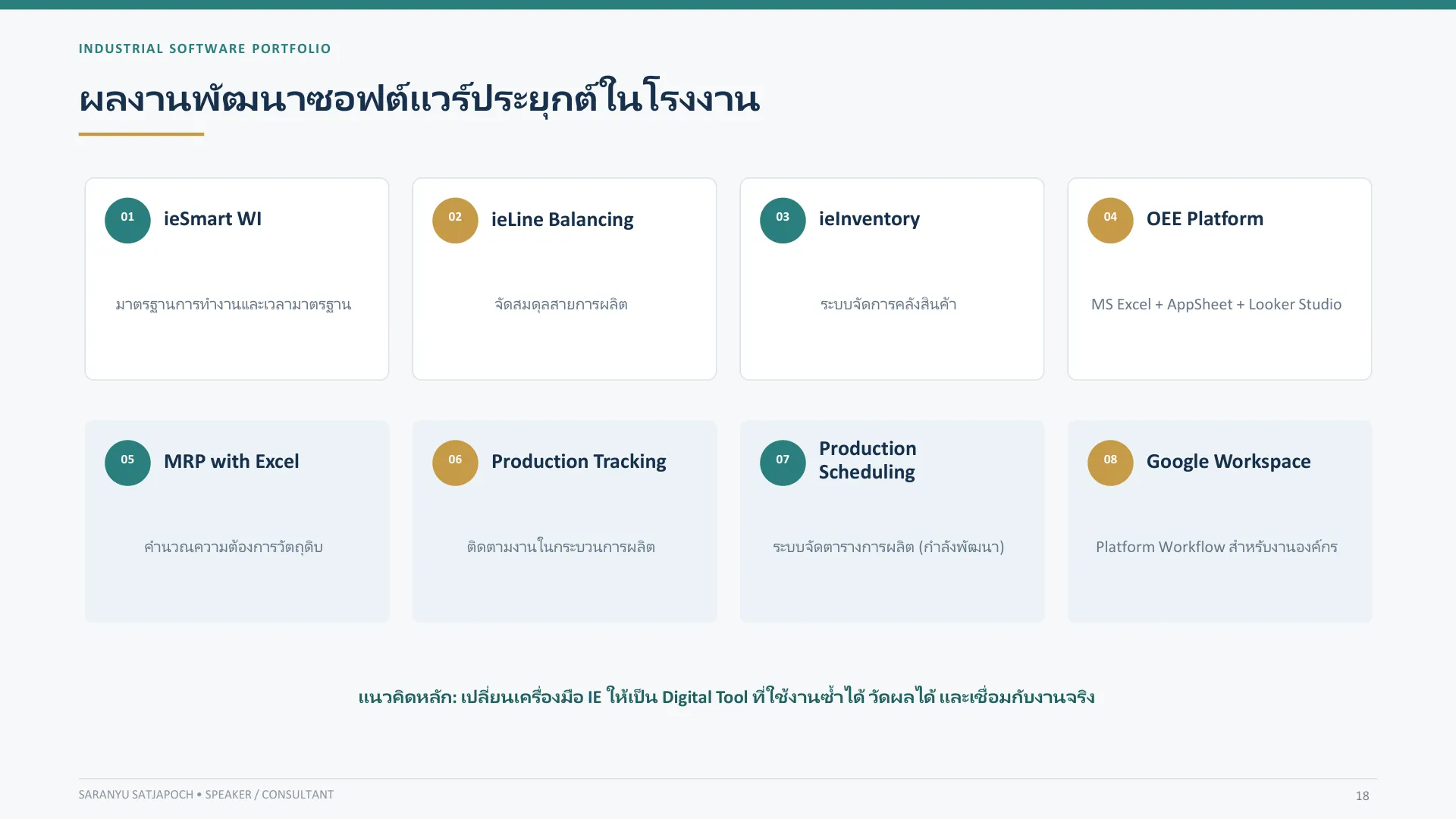Click the gold 06 number badge
Screen dimensions: 1456x819
coord(455,463)
